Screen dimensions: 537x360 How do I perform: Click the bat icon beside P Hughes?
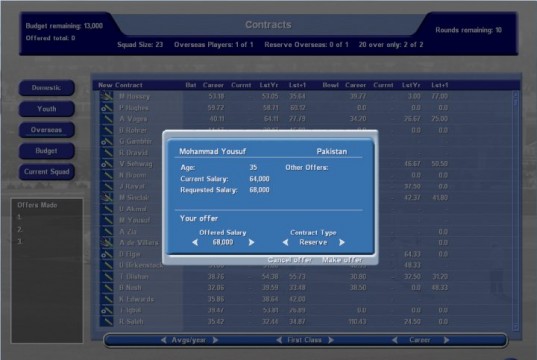click(107, 108)
